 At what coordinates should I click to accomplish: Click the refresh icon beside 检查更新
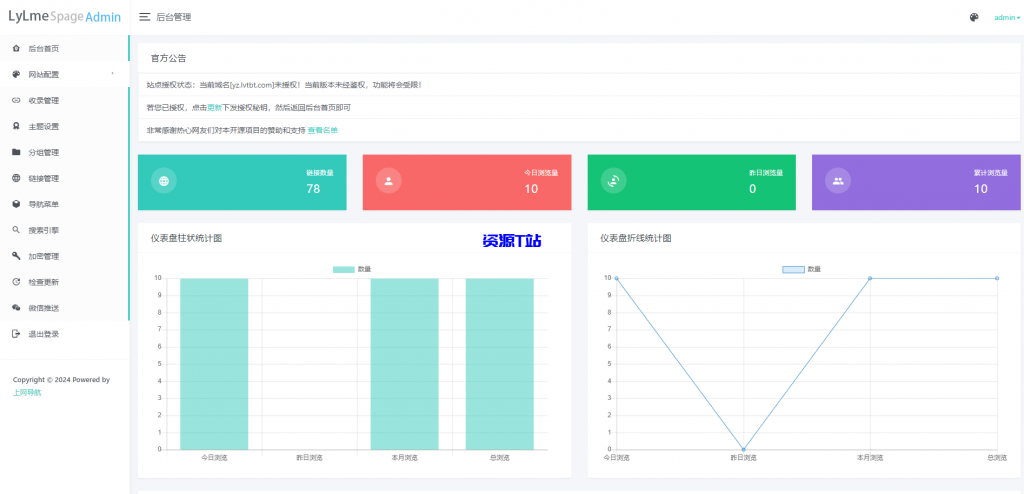click(x=16, y=282)
